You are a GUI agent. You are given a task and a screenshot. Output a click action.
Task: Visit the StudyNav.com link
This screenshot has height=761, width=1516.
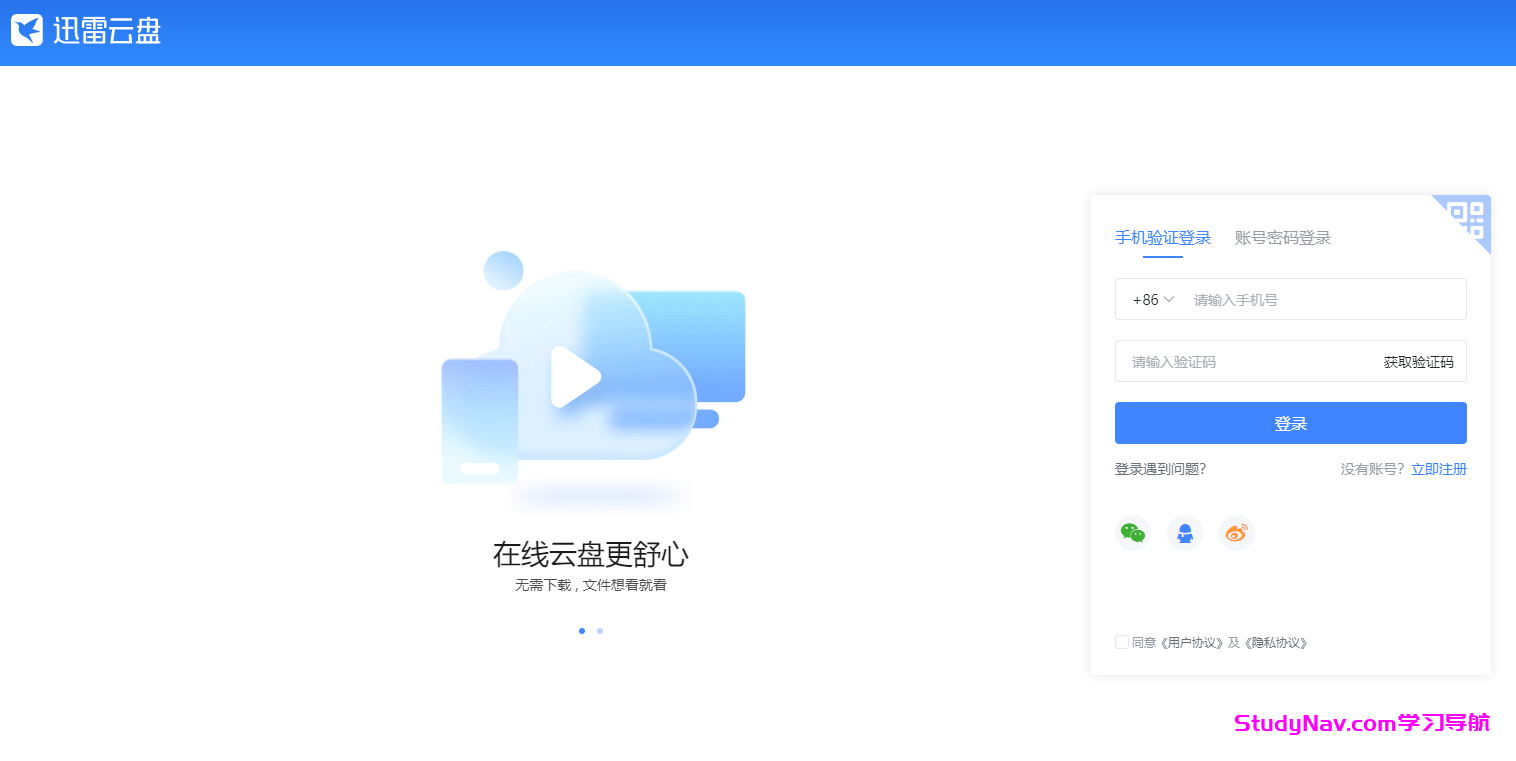click(1360, 722)
